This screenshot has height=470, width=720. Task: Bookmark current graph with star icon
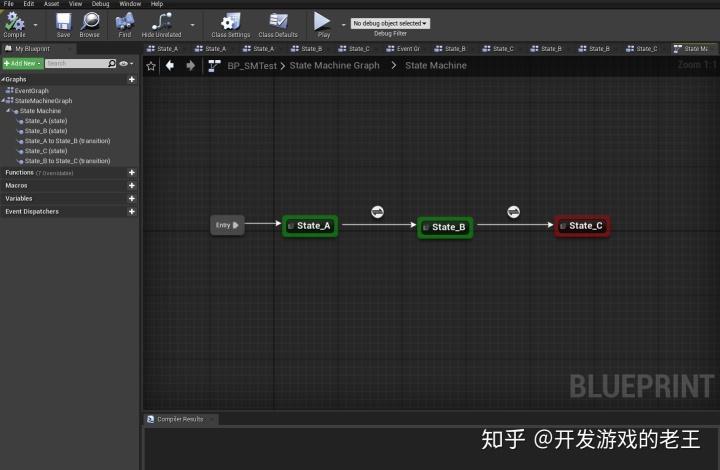(151, 66)
